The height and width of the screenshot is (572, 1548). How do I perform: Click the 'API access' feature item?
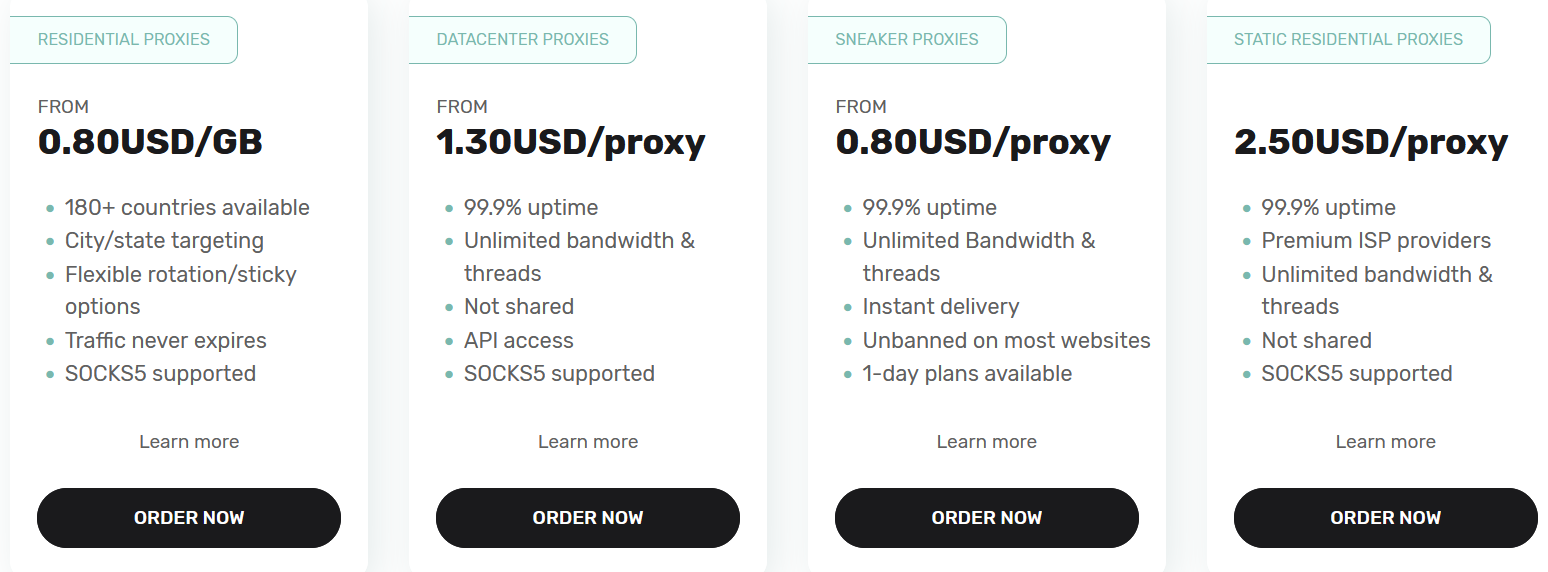(x=519, y=341)
